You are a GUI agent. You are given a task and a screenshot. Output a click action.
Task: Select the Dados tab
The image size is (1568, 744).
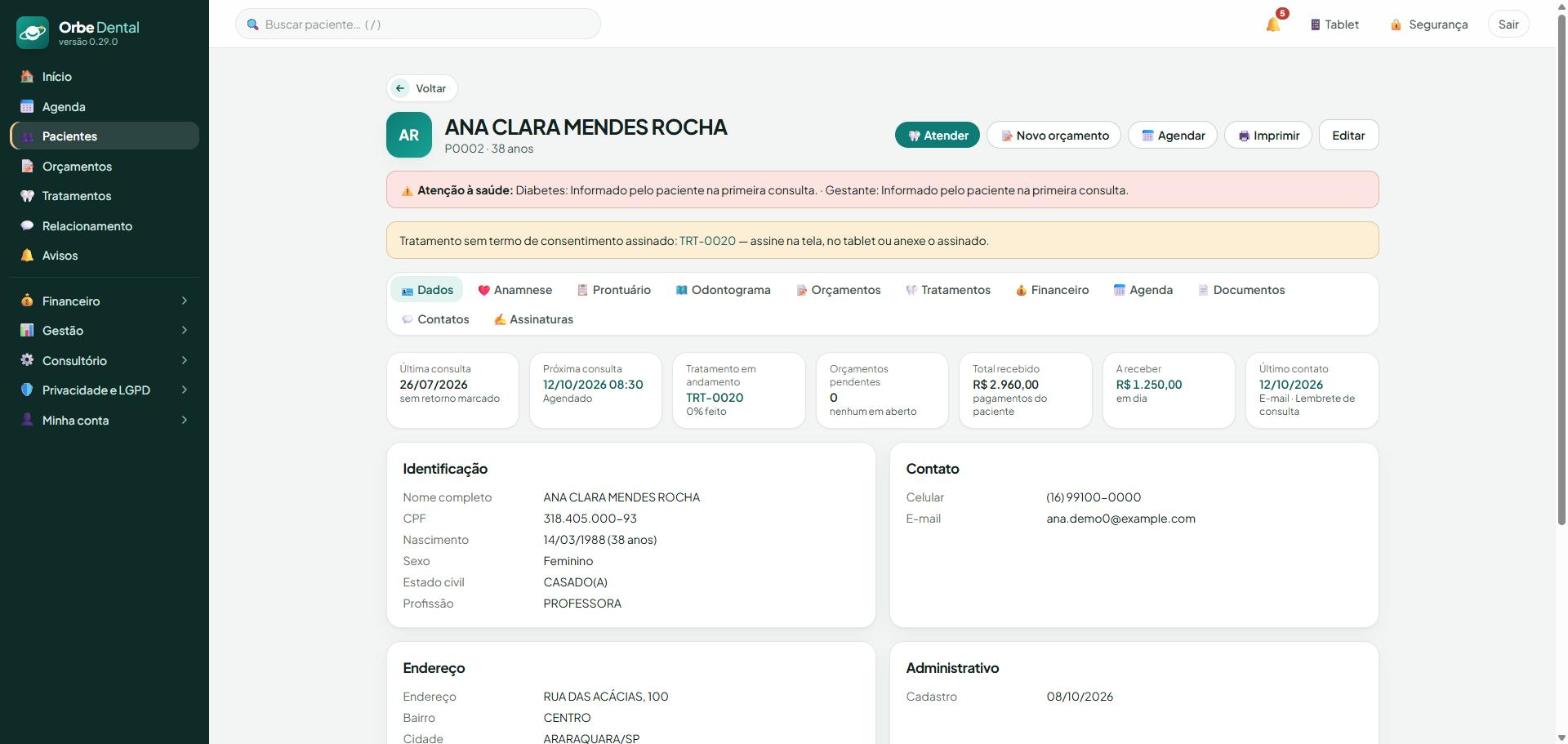pos(427,290)
